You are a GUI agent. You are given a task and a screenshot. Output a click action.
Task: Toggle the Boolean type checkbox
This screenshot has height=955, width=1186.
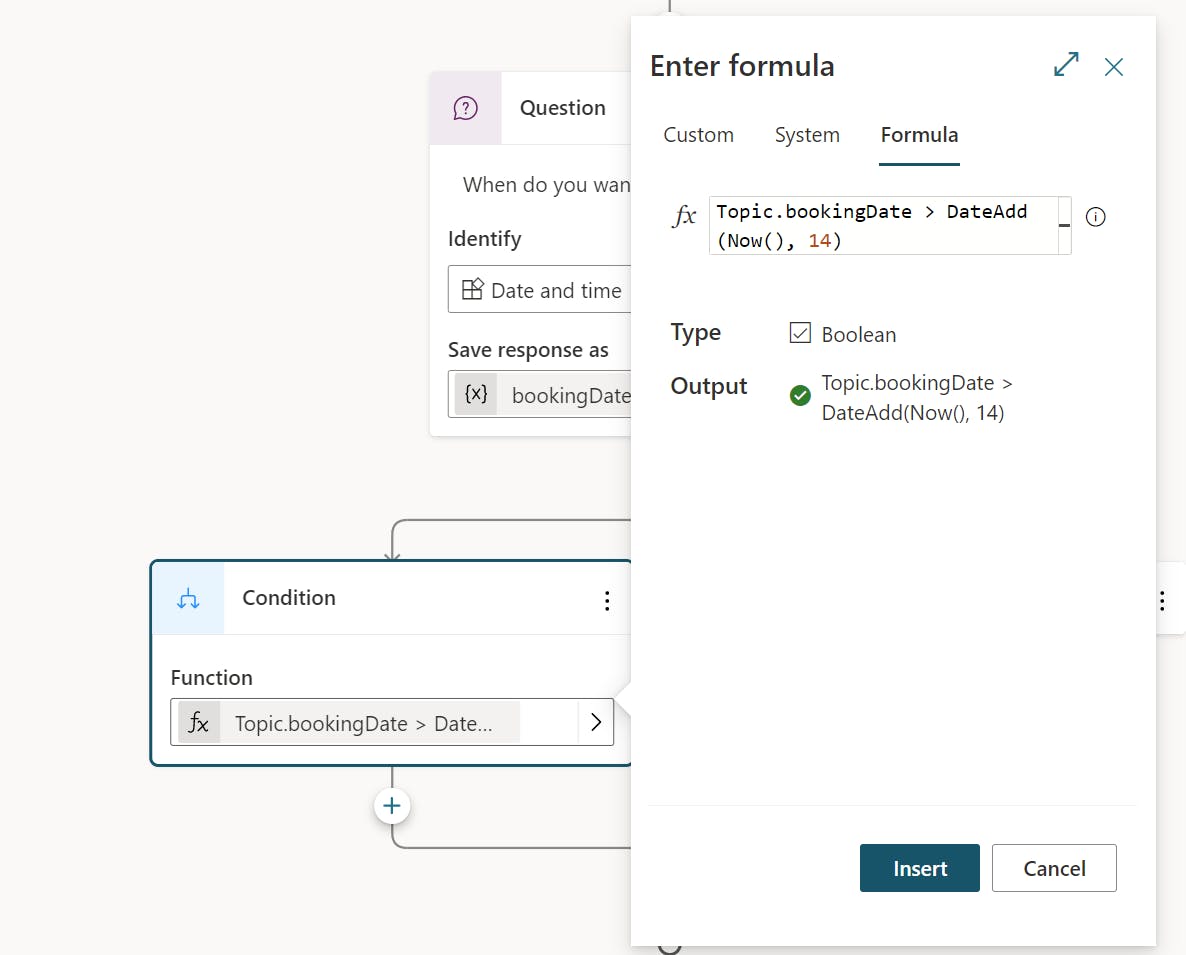point(800,333)
